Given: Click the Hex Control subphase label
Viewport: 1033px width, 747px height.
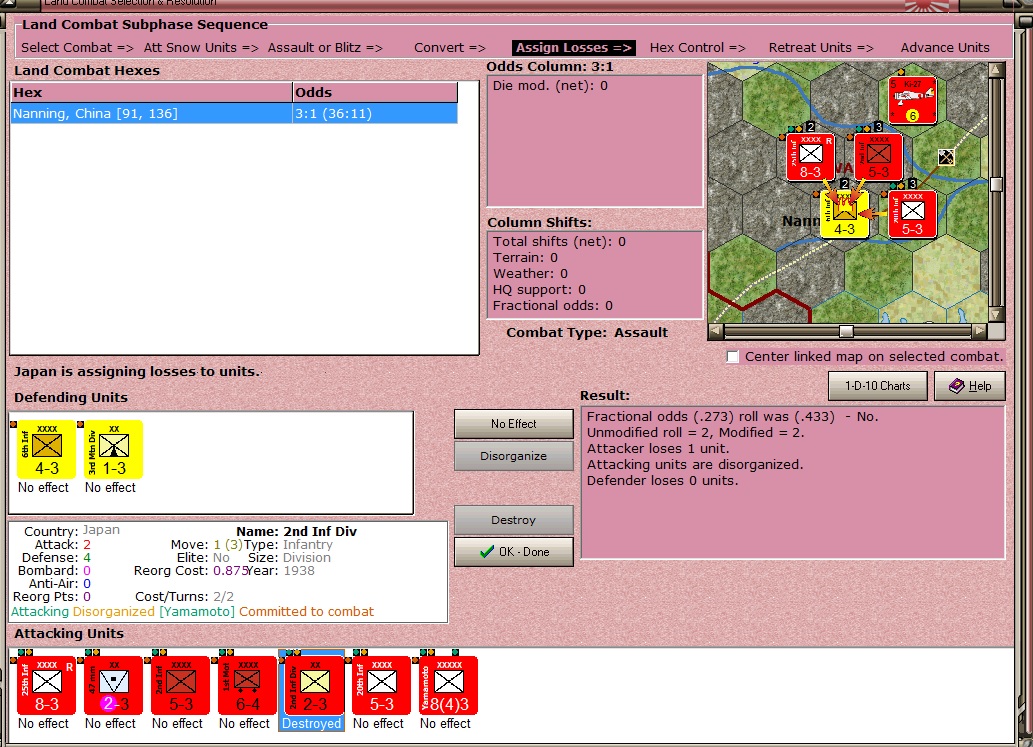Looking at the screenshot, I should pos(697,47).
